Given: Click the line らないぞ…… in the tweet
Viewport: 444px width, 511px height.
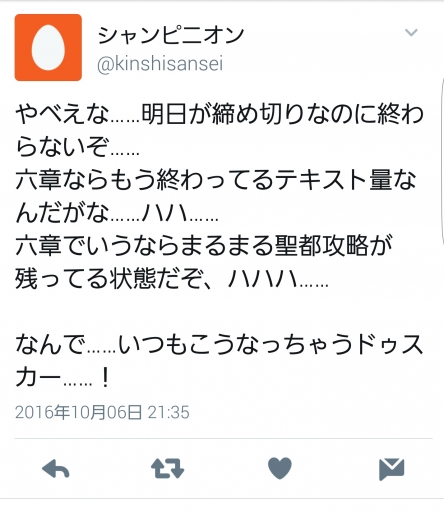Looking at the screenshot, I should pos(77,147).
